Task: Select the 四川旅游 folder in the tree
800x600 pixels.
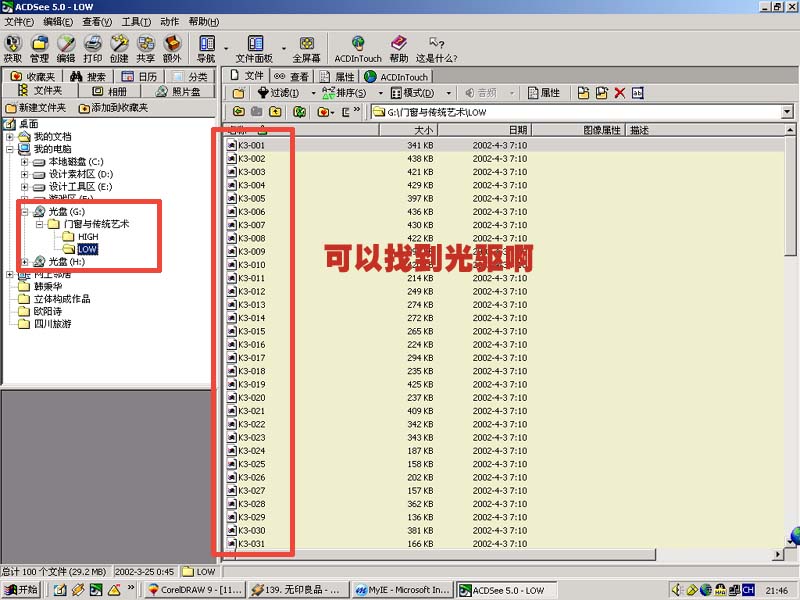Action: (53, 324)
